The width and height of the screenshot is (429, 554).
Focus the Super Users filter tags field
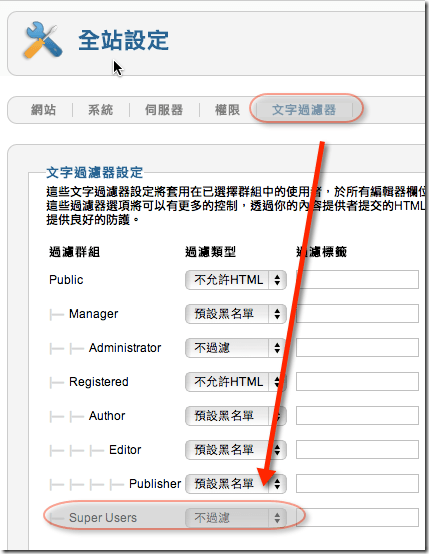tap(357, 518)
